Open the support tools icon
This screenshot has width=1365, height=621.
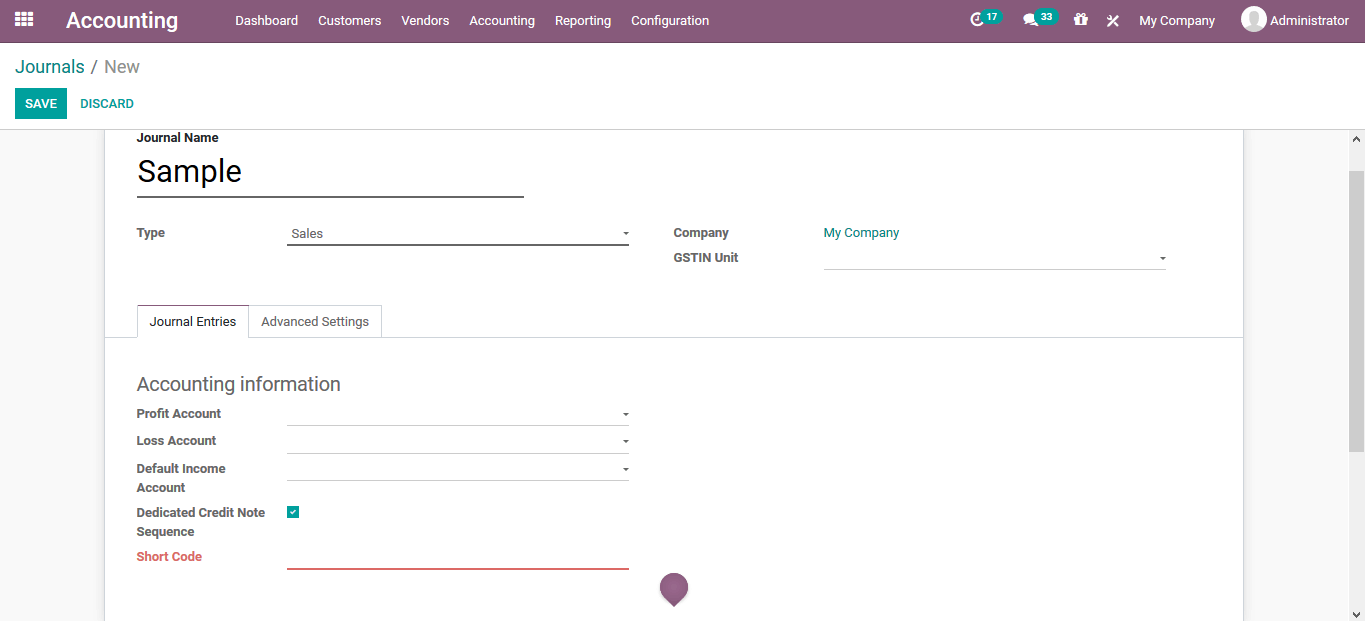(x=1112, y=20)
